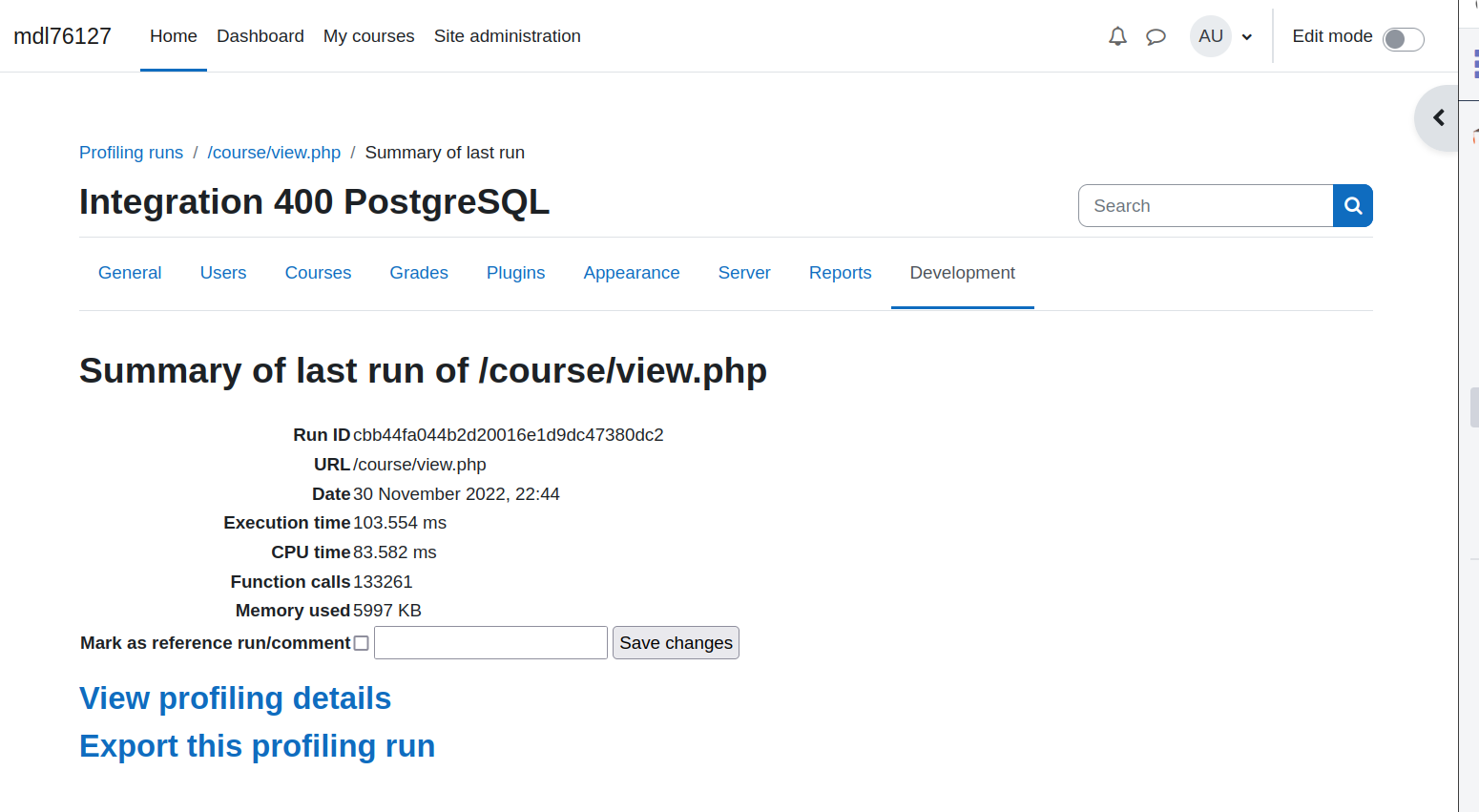The height and width of the screenshot is (812, 1479).
Task: Click the CPU time value 83.582 ms
Action: tap(395, 552)
